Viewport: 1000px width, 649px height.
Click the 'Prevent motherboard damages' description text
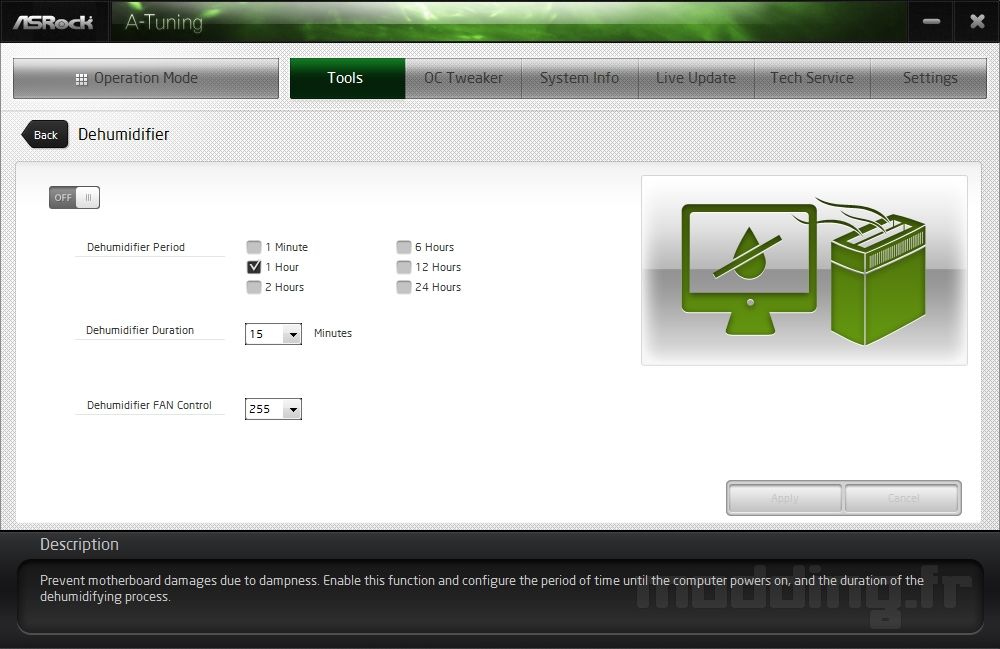tap(482, 588)
